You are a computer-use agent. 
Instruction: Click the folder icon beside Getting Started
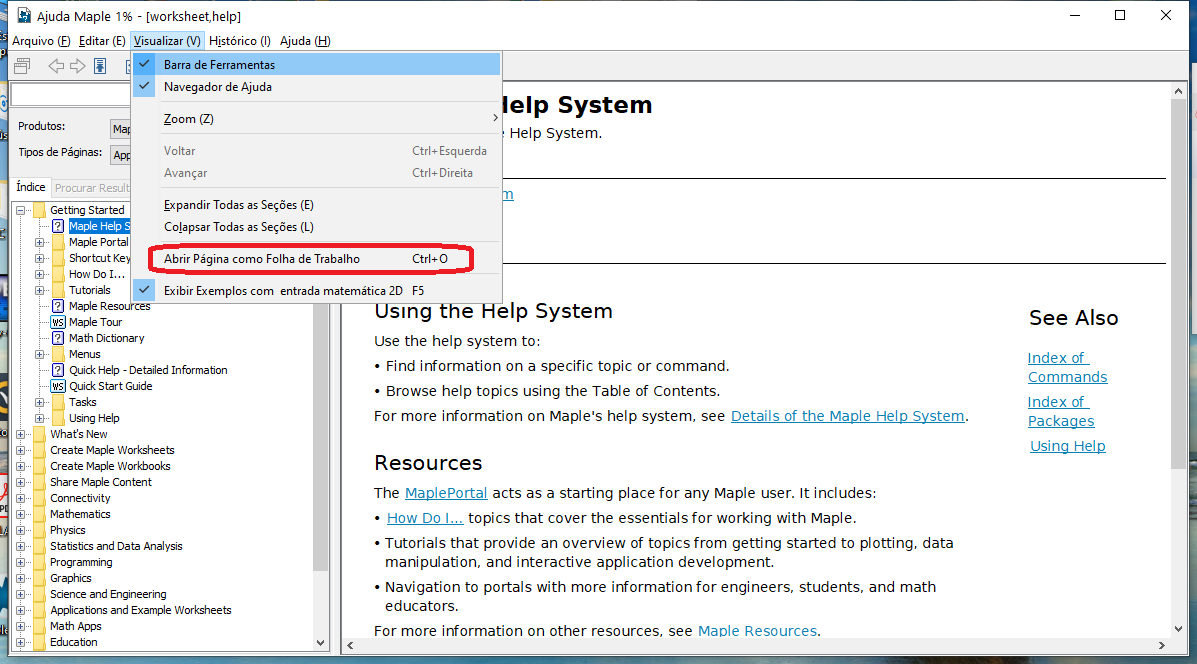tap(40, 210)
